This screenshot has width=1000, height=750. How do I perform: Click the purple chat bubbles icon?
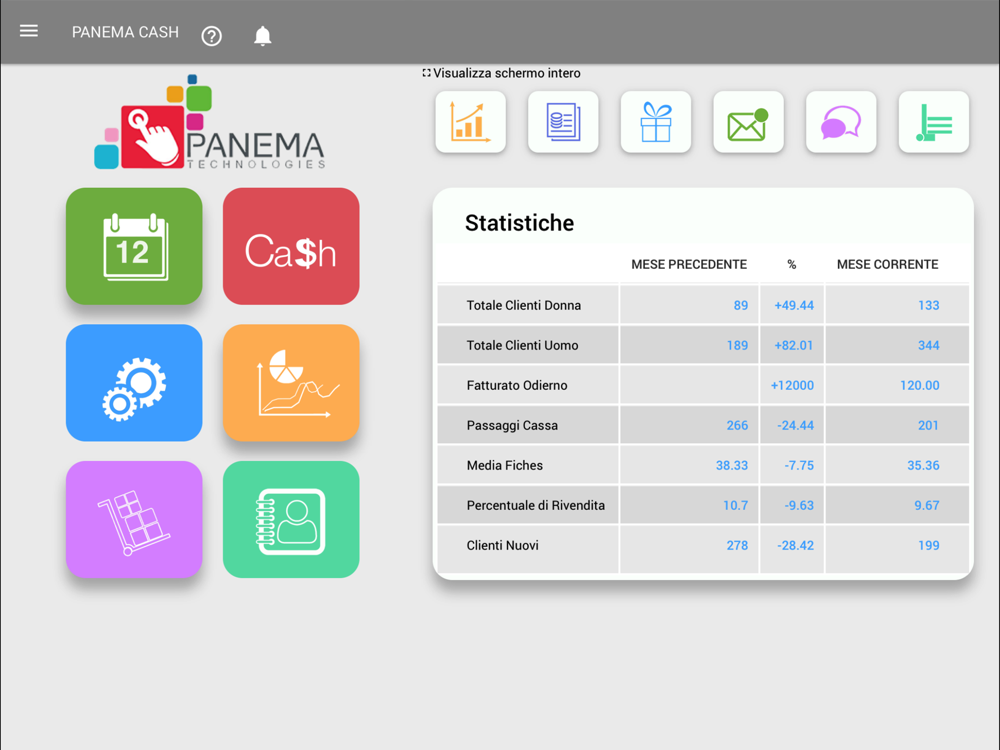(841, 122)
